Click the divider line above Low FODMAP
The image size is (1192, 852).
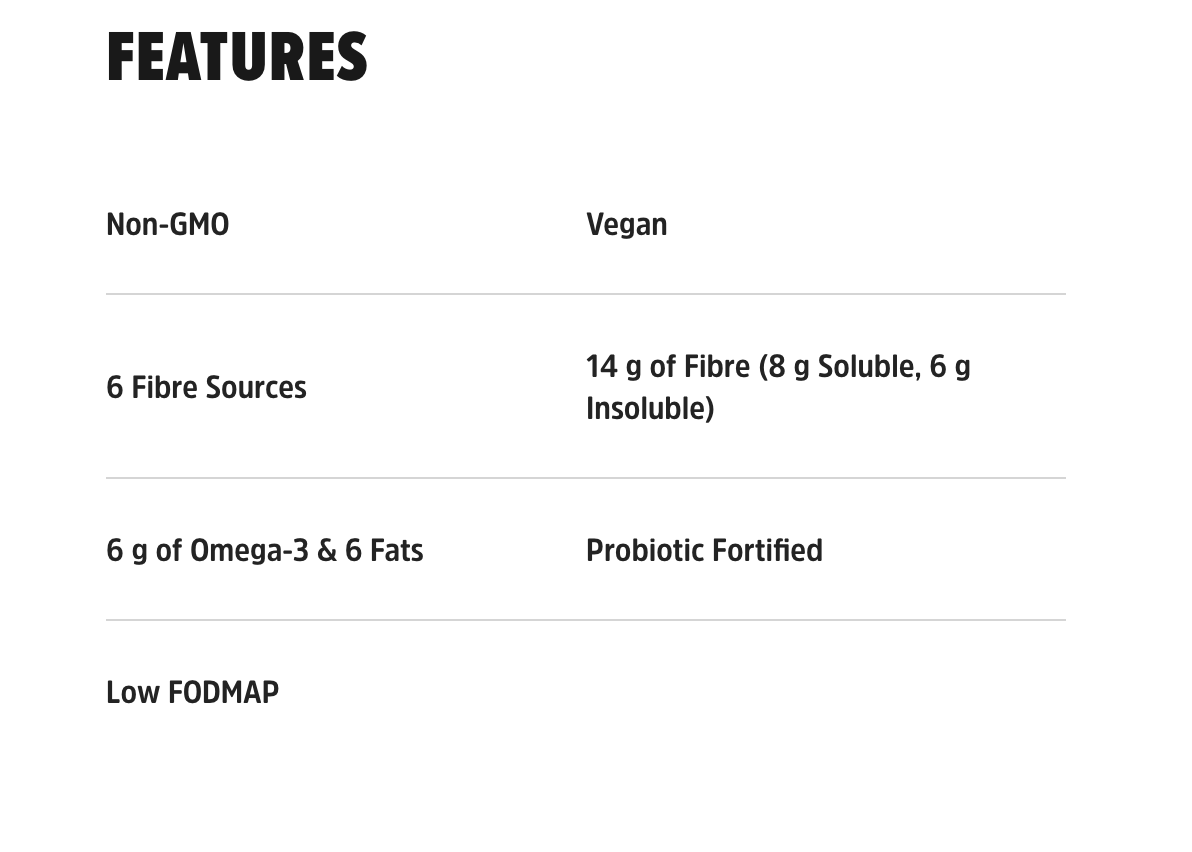pyautogui.click(x=340, y=620)
